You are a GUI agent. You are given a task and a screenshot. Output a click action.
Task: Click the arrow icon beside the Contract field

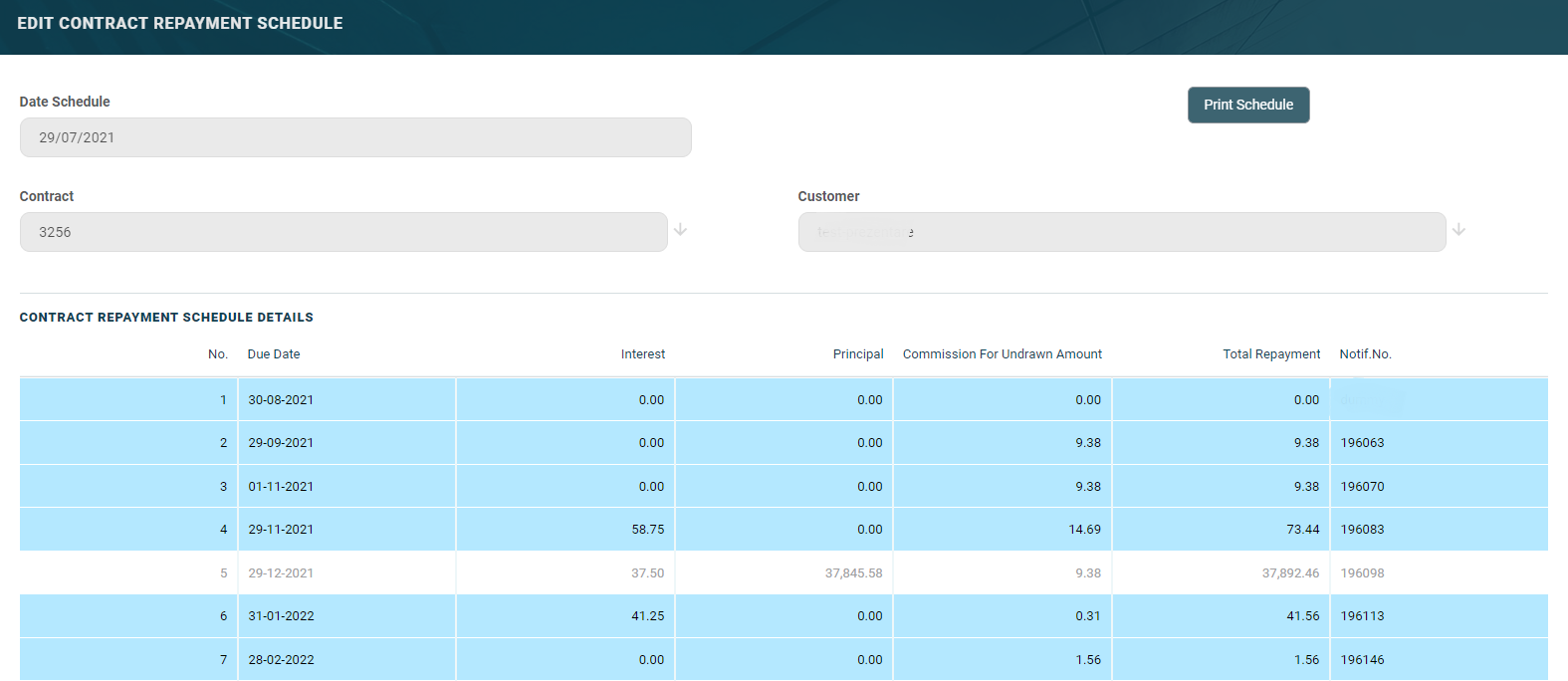(680, 230)
